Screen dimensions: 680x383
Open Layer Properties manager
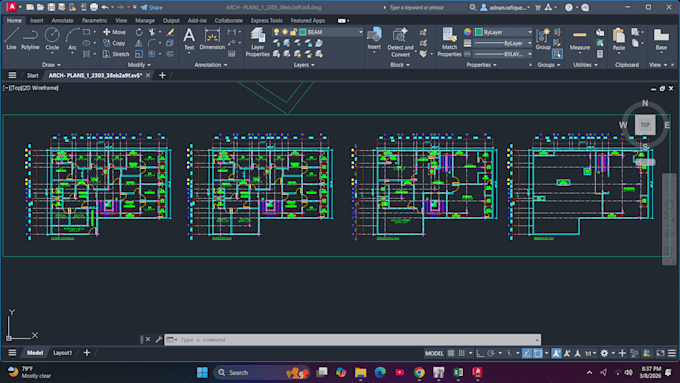[258, 42]
